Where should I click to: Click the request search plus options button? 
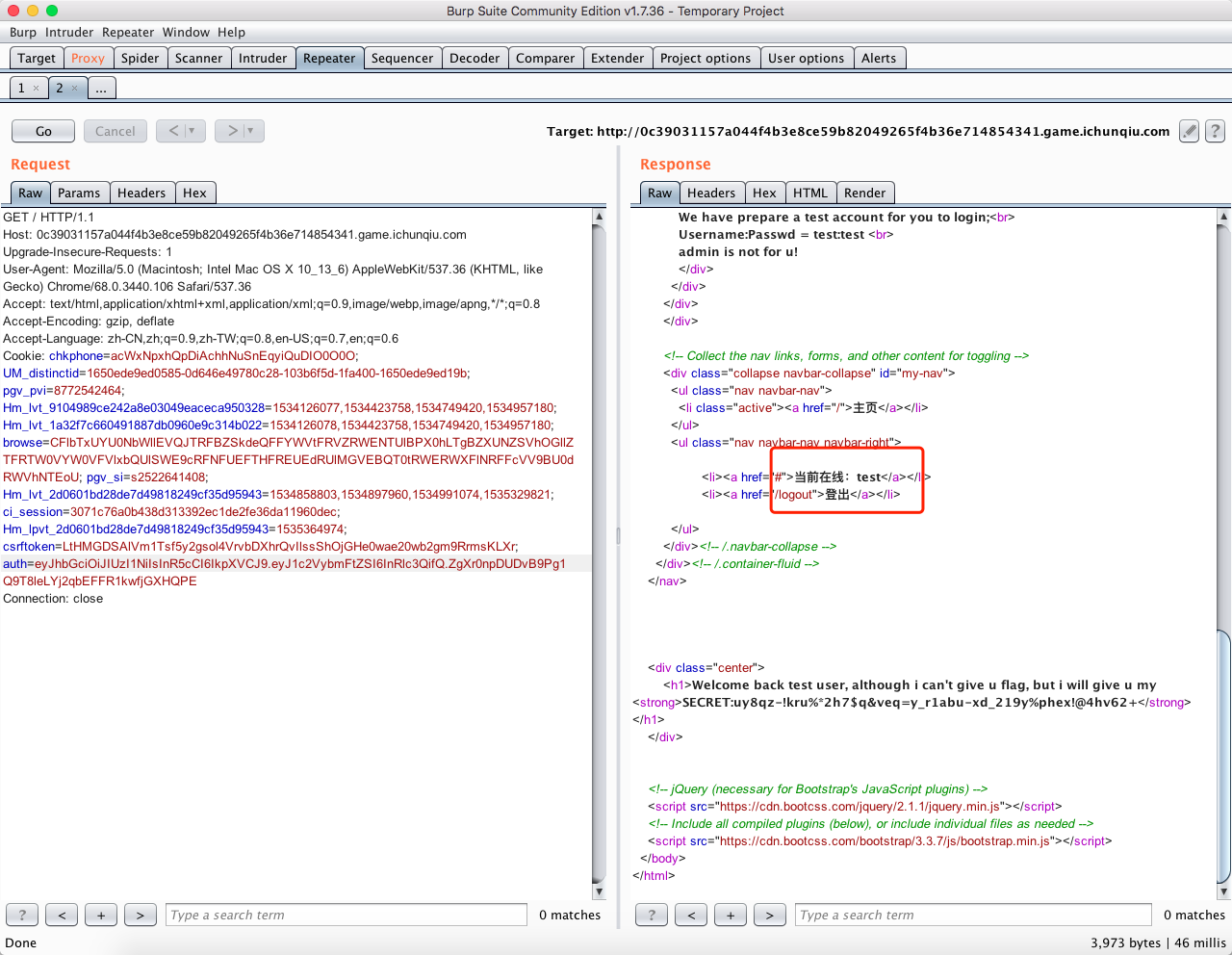point(101,915)
